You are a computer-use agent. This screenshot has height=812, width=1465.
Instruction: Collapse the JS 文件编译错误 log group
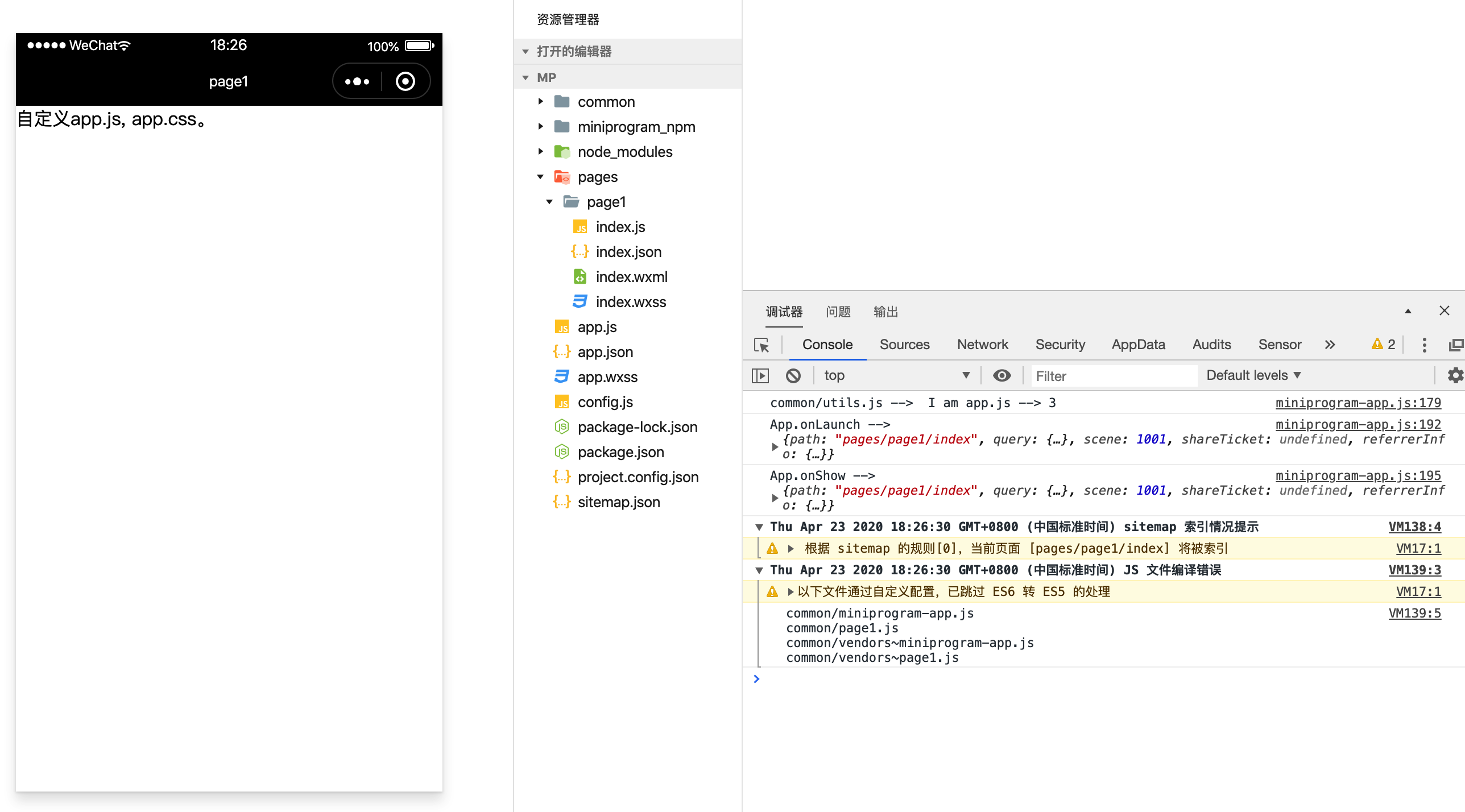[759, 570]
